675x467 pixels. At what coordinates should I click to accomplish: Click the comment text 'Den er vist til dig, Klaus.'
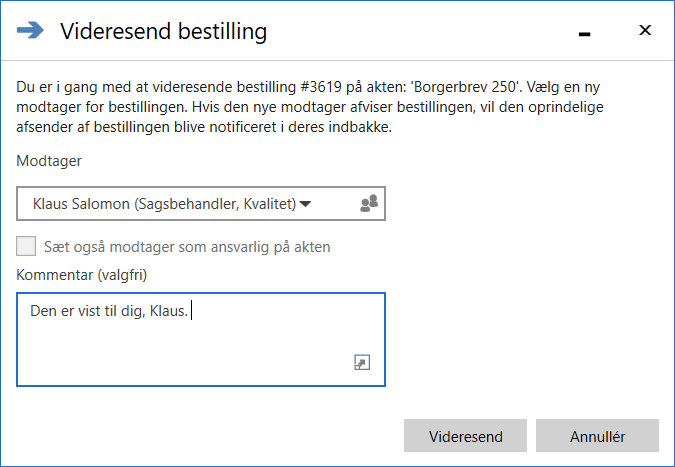click(x=108, y=312)
